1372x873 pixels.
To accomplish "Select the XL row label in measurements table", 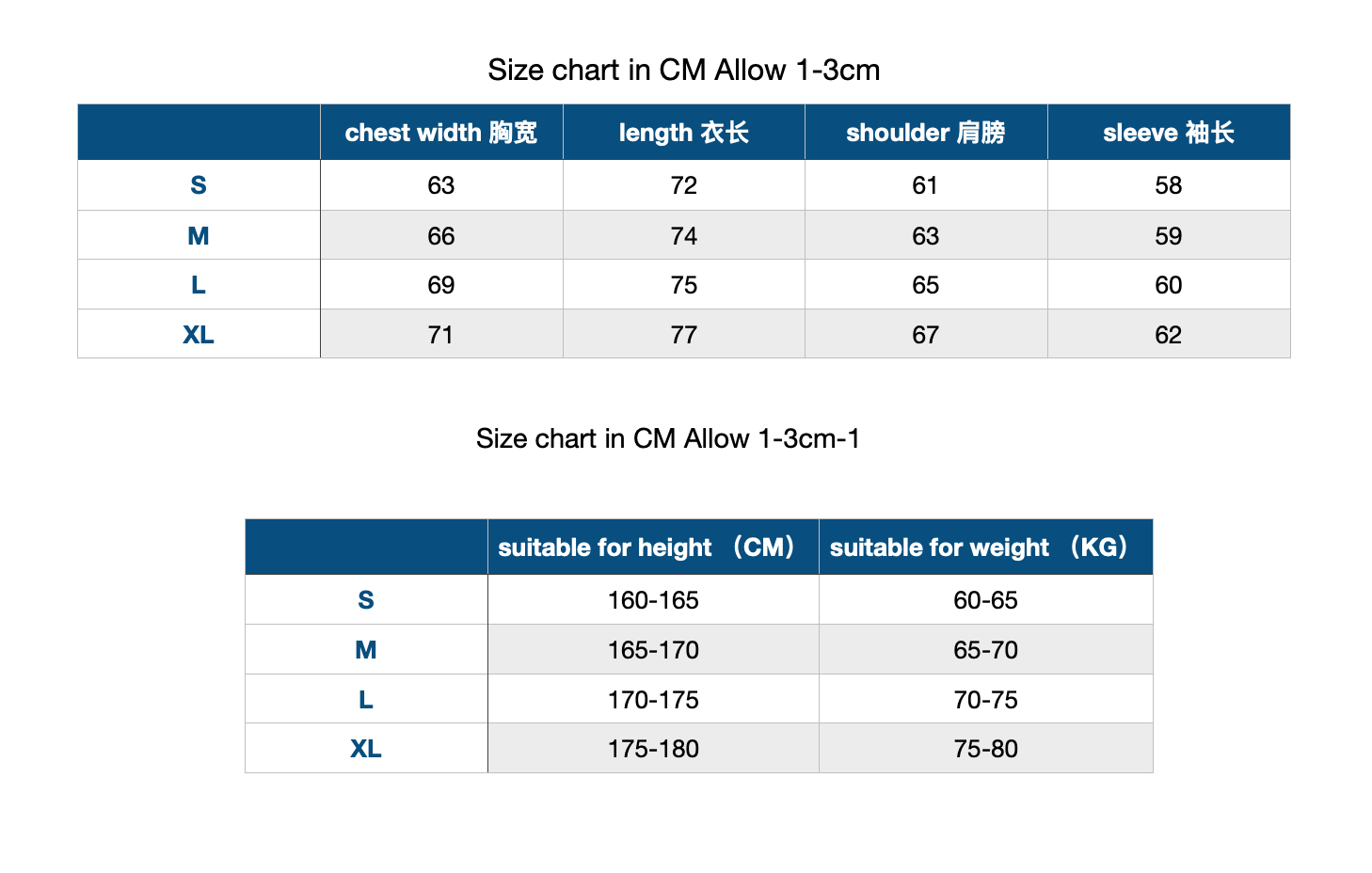I will 199,335.
